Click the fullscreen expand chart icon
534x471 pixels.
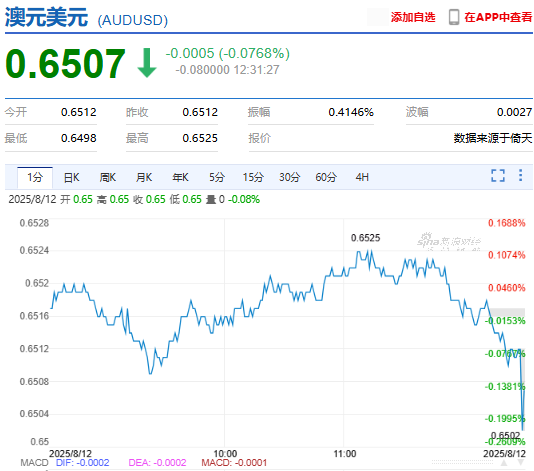pyautogui.click(x=498, y=176)
